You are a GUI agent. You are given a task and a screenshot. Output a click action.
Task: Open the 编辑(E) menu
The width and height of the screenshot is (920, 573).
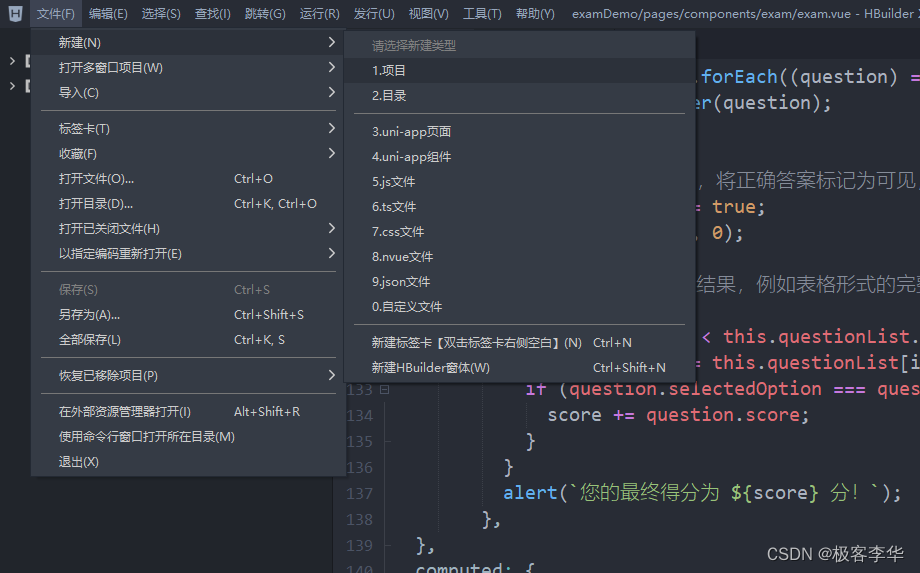click(108, 13)
